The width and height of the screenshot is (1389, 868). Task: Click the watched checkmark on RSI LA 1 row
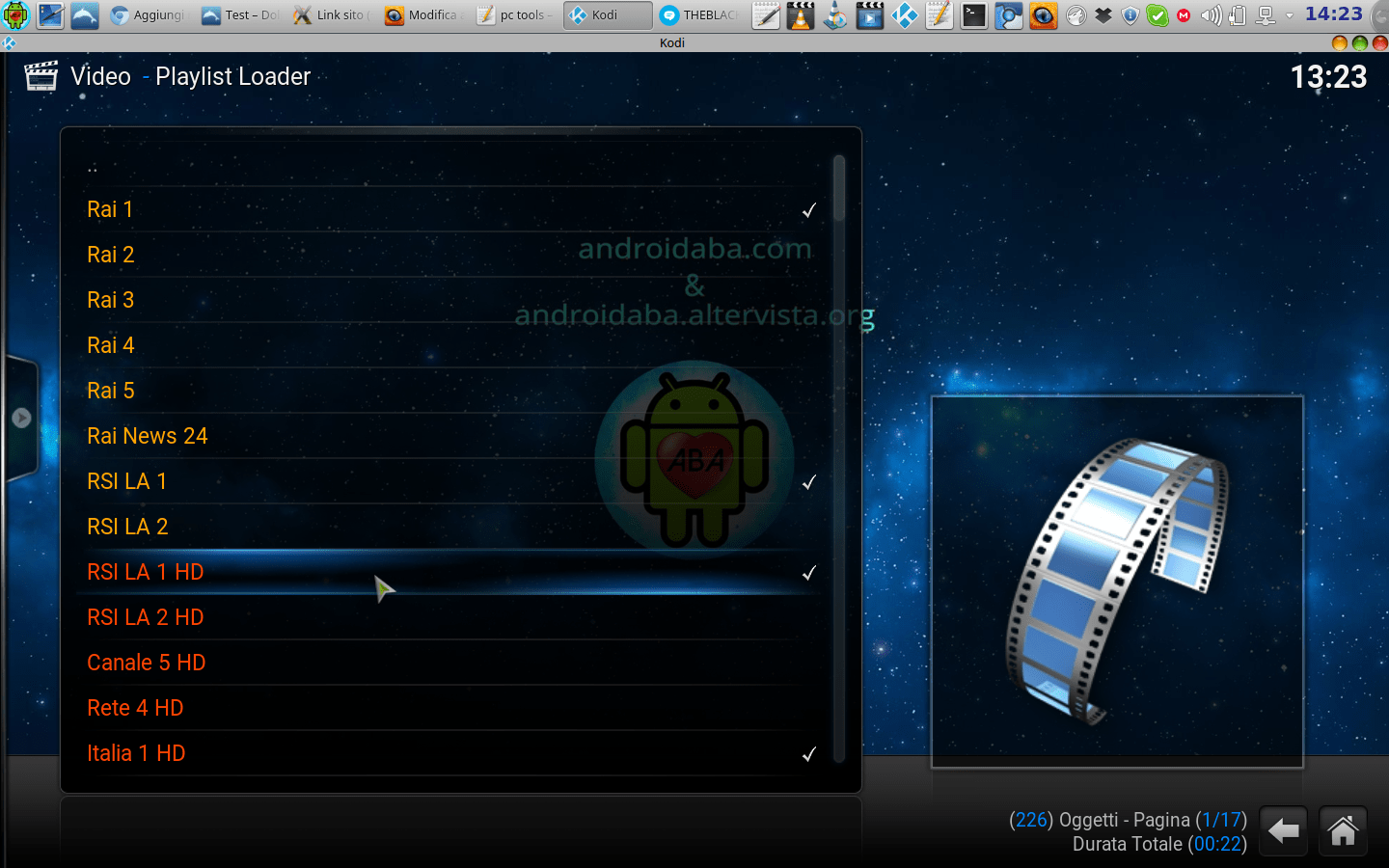(809, 482)
